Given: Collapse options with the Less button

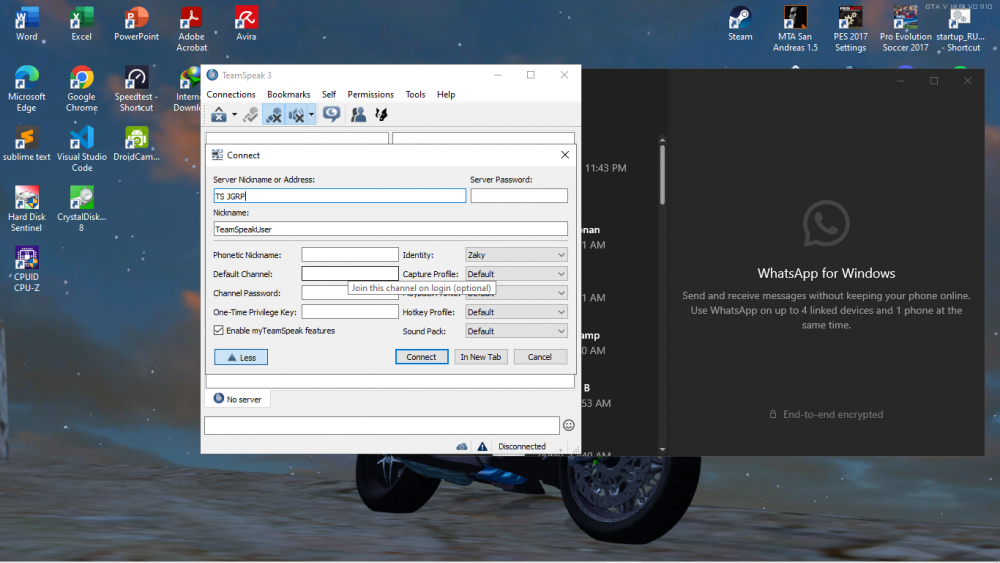Looking at the screenshot, I should (x=241, y=357).
